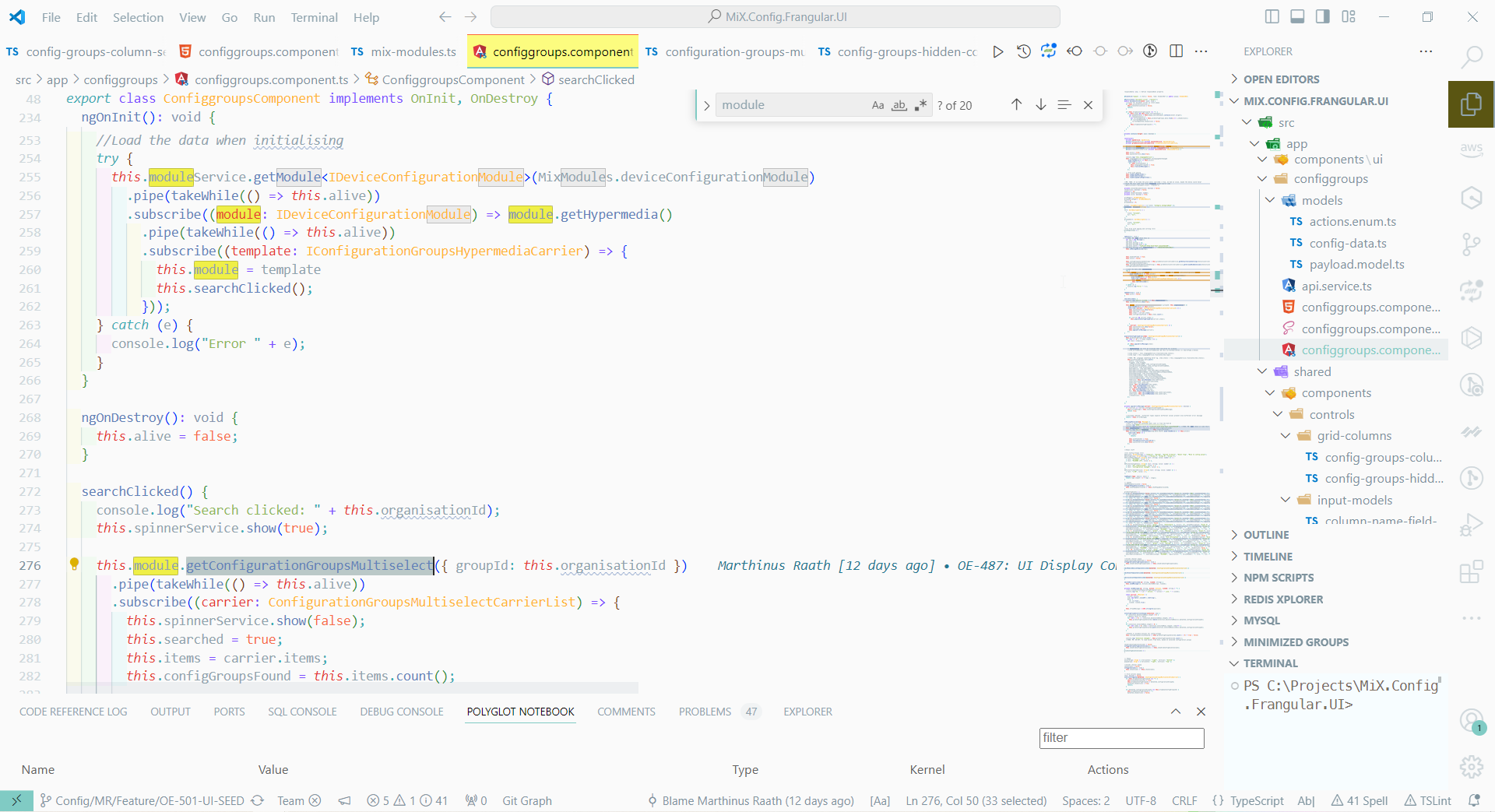Switch to the DEBUG CONSOLE tab
The image size is (1495, 812).
401,712
